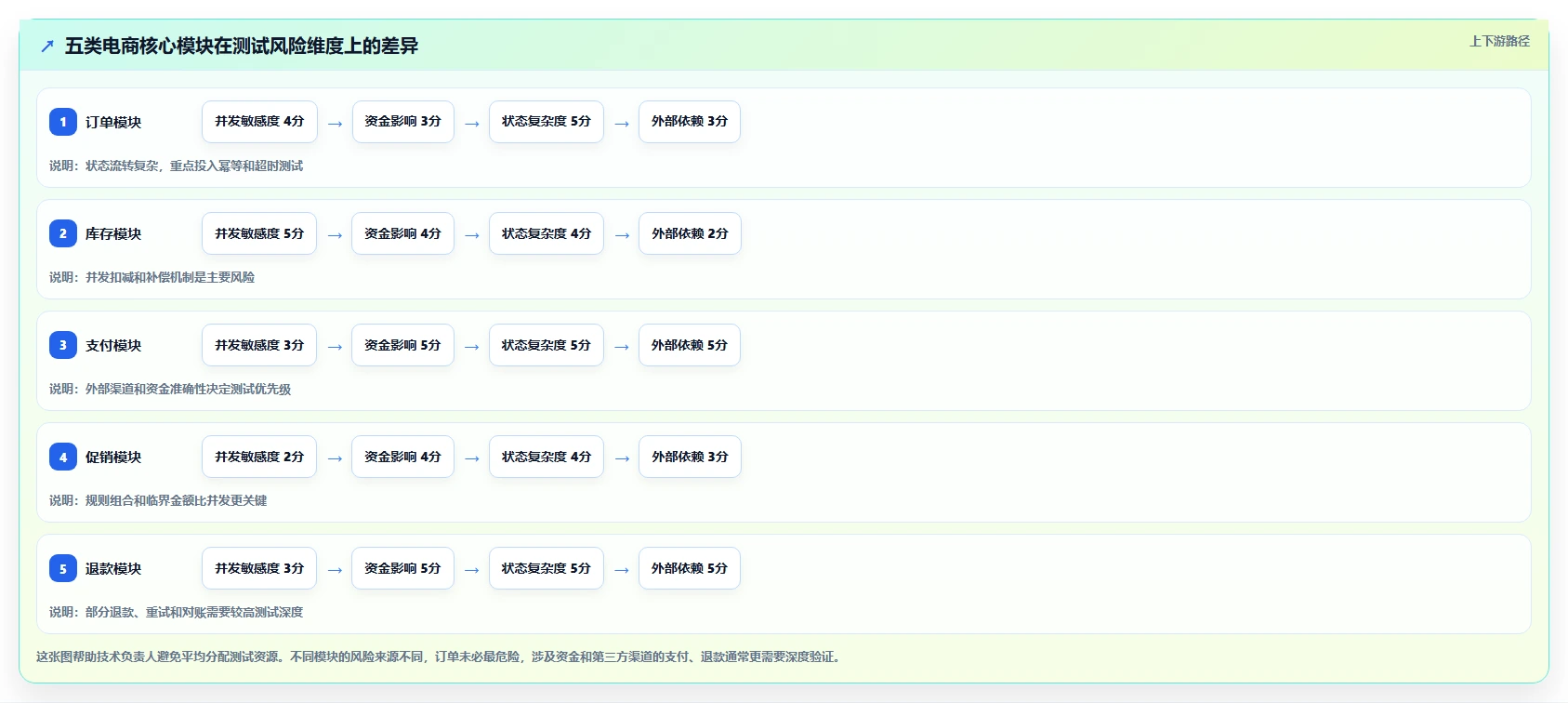Click 并发敏感度 3分 chip in 支付模块
The image size is (1568, 703).
[259, 345]
